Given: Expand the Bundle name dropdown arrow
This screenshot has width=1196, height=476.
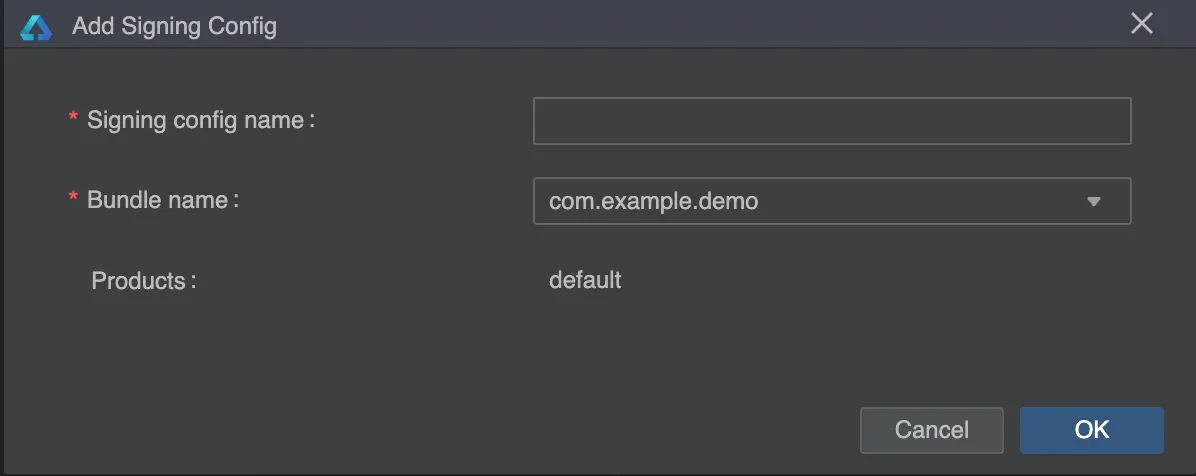Looking at the screenshot, I should pos(1094,201).
